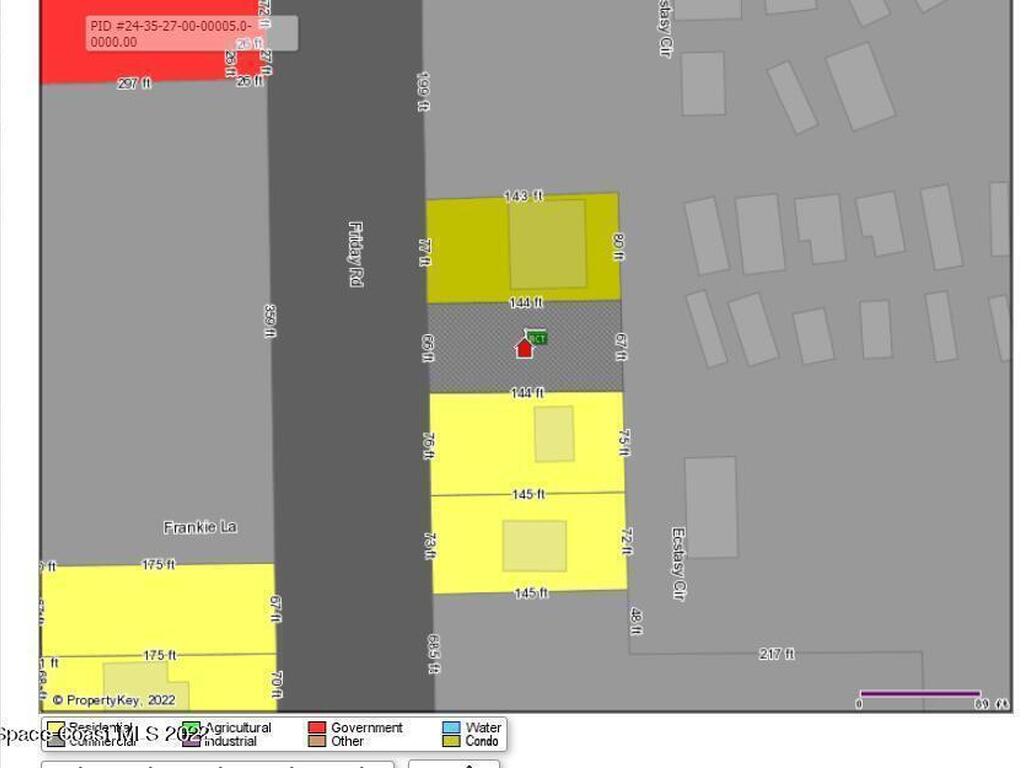Click the Government red legend swatch
This screenshot has height=768, width=1024.
point(317,728)
